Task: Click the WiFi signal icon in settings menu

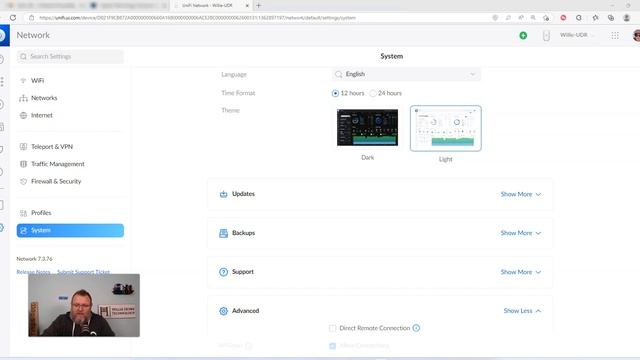Action: (23, 81)
